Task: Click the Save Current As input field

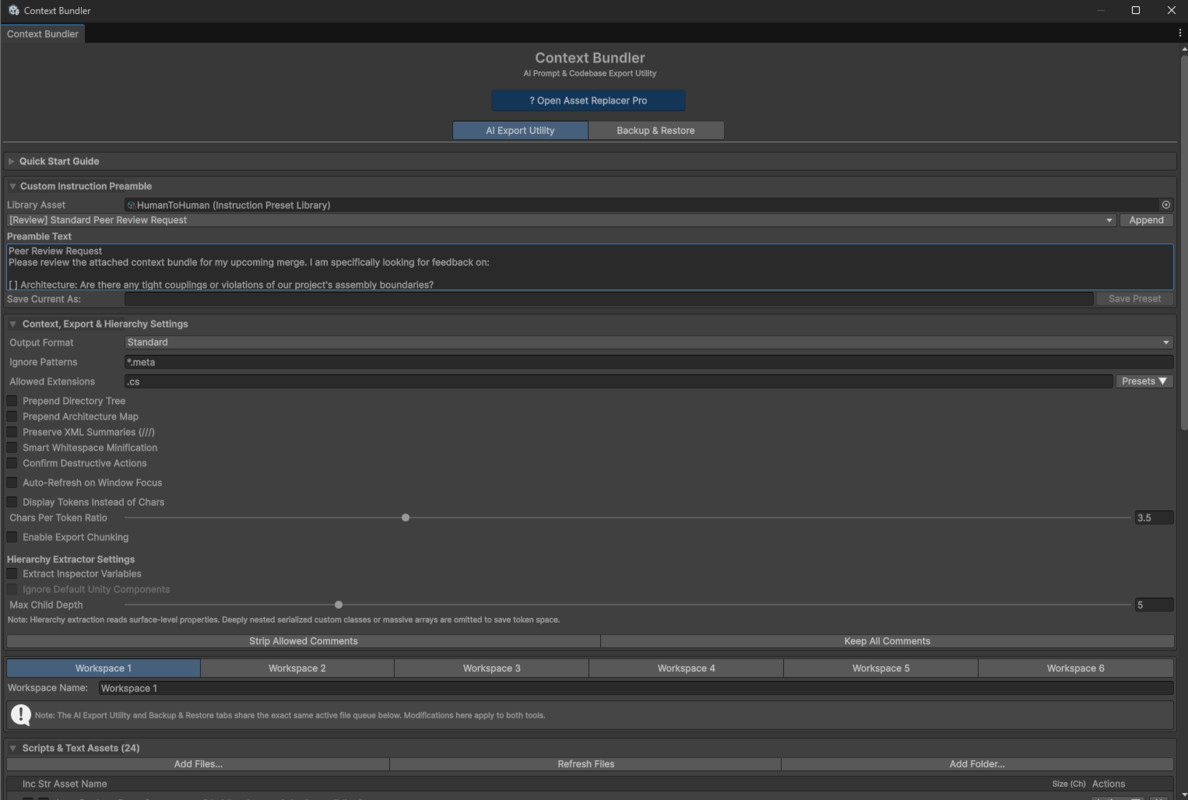Action: point(609,298)
